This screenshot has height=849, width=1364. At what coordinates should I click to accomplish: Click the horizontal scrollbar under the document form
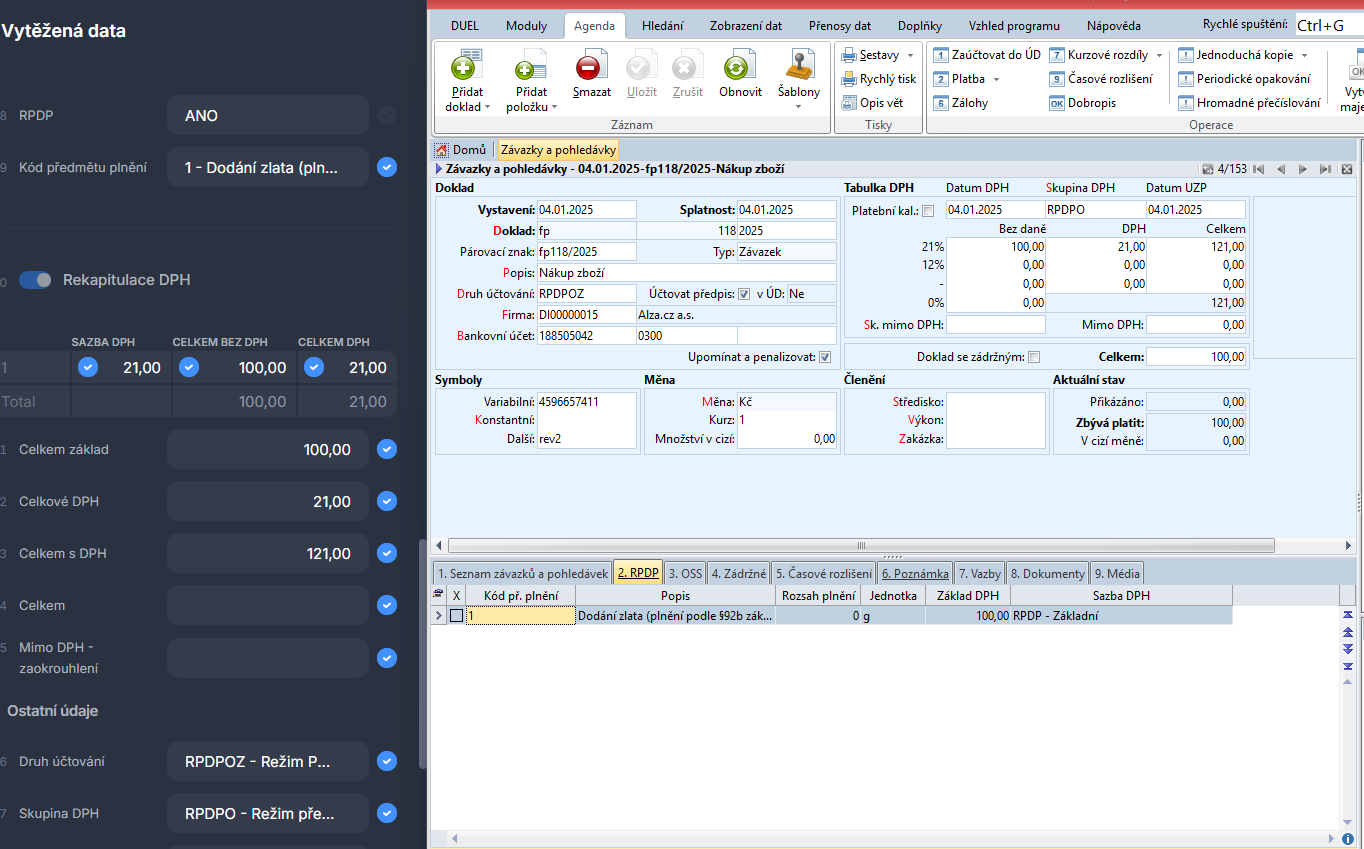click(x=861, y=546)
